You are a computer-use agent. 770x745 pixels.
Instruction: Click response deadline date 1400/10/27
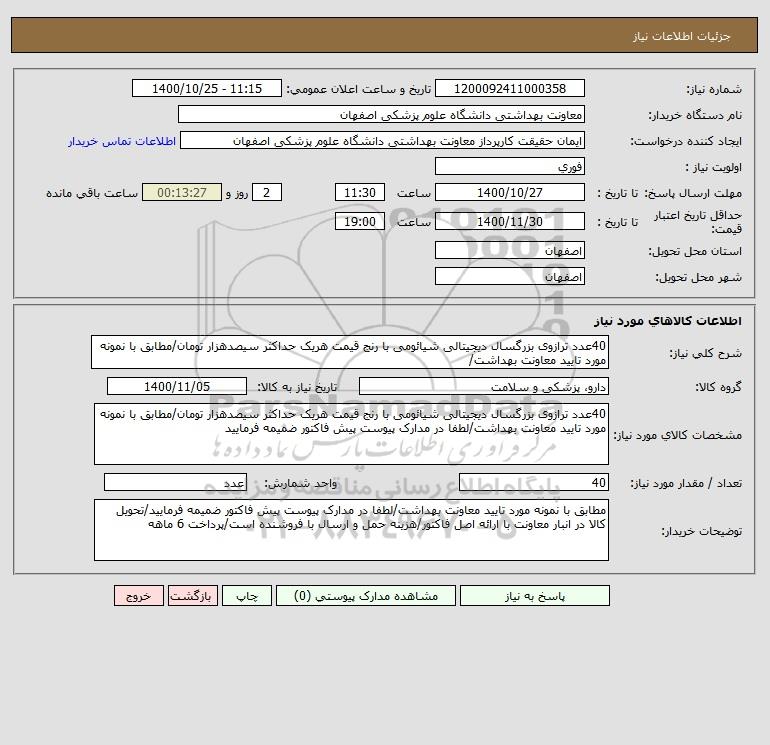[510, 193]
